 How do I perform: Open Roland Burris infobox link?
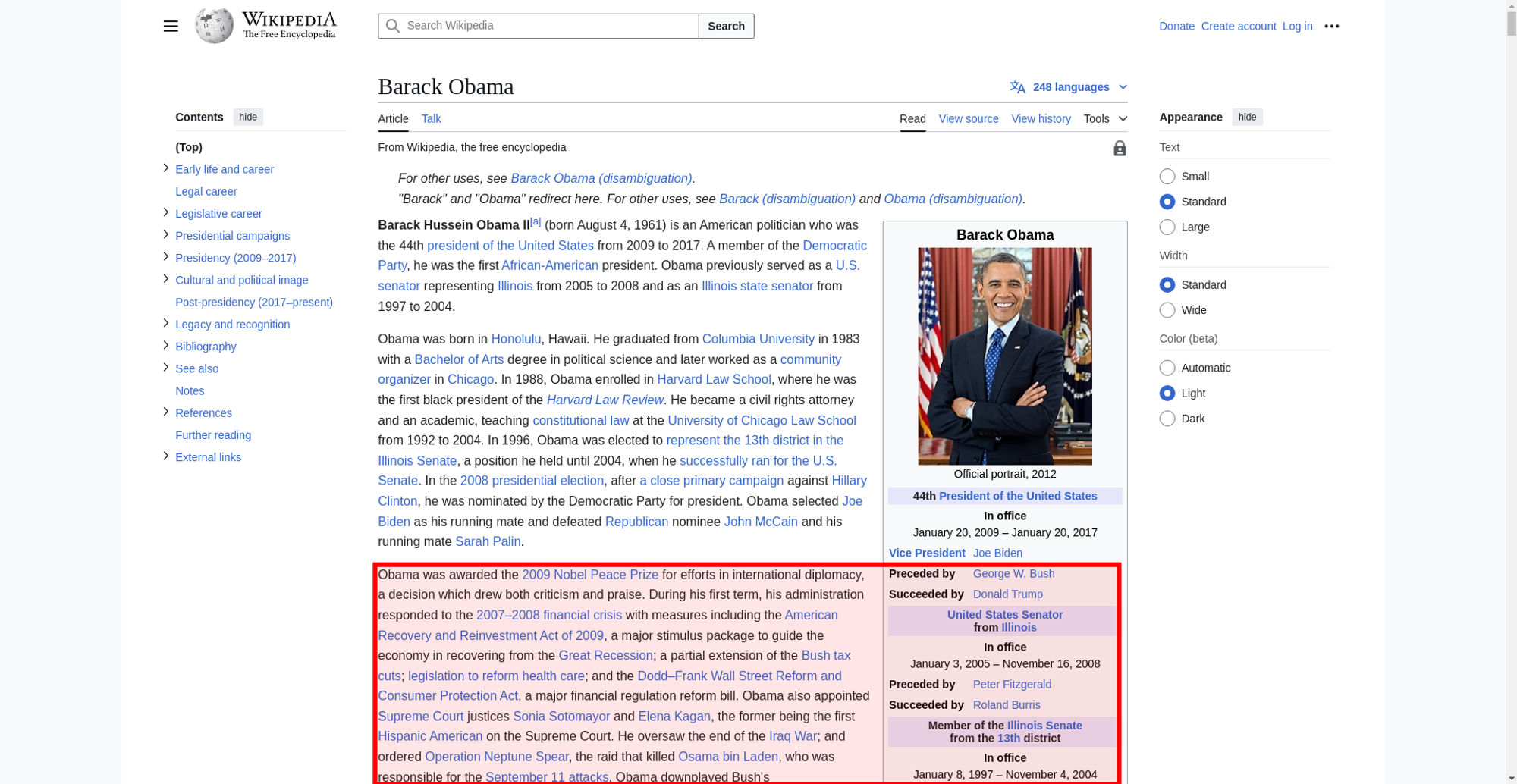click(1007, 705)
